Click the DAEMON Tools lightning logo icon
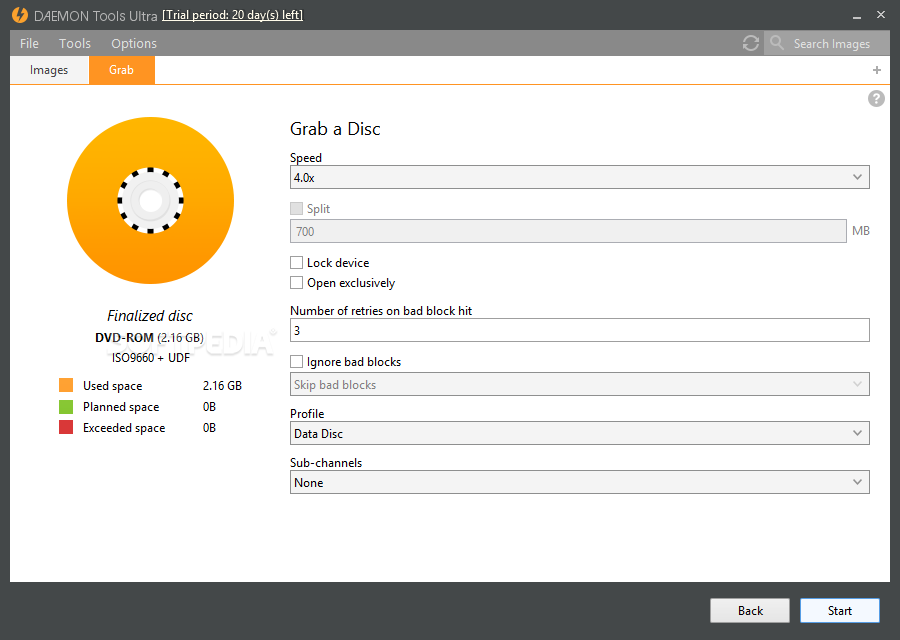The width and height of the screenshot is (900, 640). tap(20, 15)
